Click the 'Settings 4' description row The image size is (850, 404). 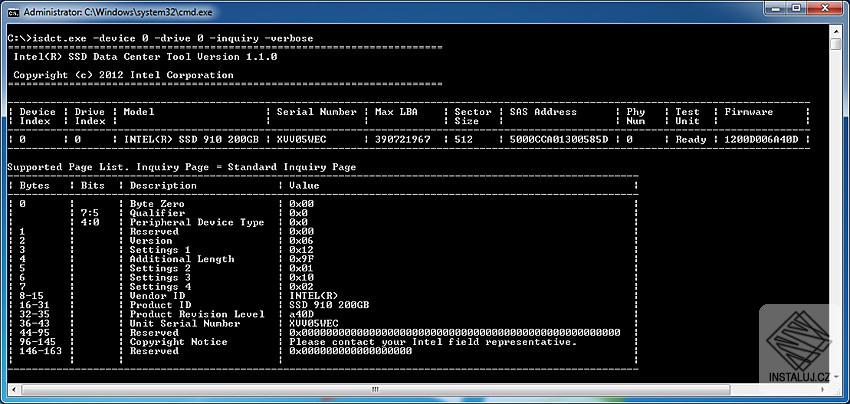click(160, 287)
